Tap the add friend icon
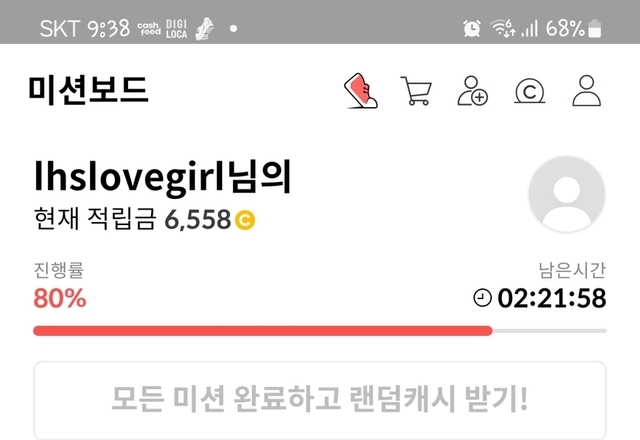The image size is (640, 440). point(472,91)
